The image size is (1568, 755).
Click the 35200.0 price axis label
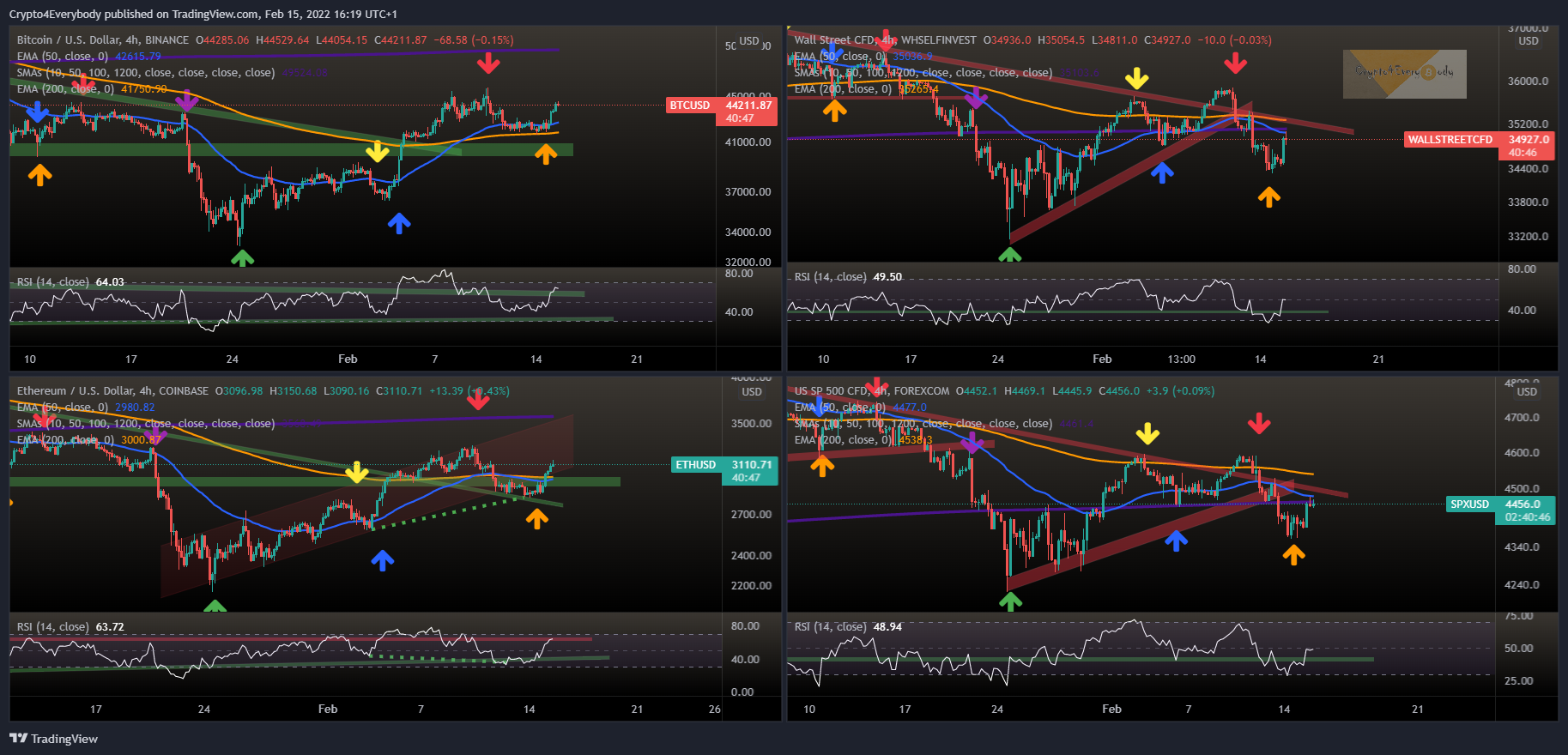click(x=1529, y=124)
